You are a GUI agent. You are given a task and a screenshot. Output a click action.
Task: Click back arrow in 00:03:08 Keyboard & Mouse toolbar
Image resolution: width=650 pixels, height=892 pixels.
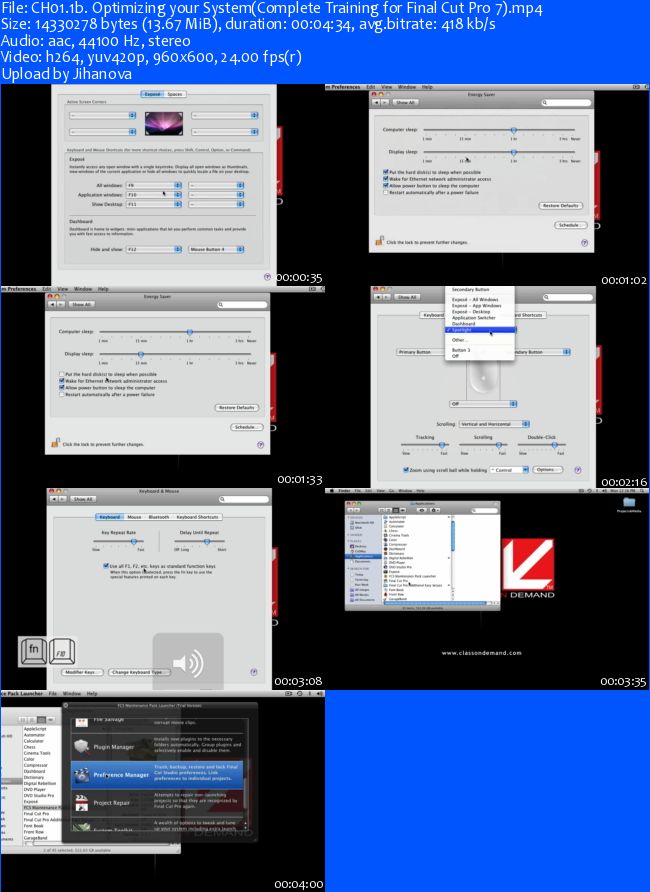[55, 499]
